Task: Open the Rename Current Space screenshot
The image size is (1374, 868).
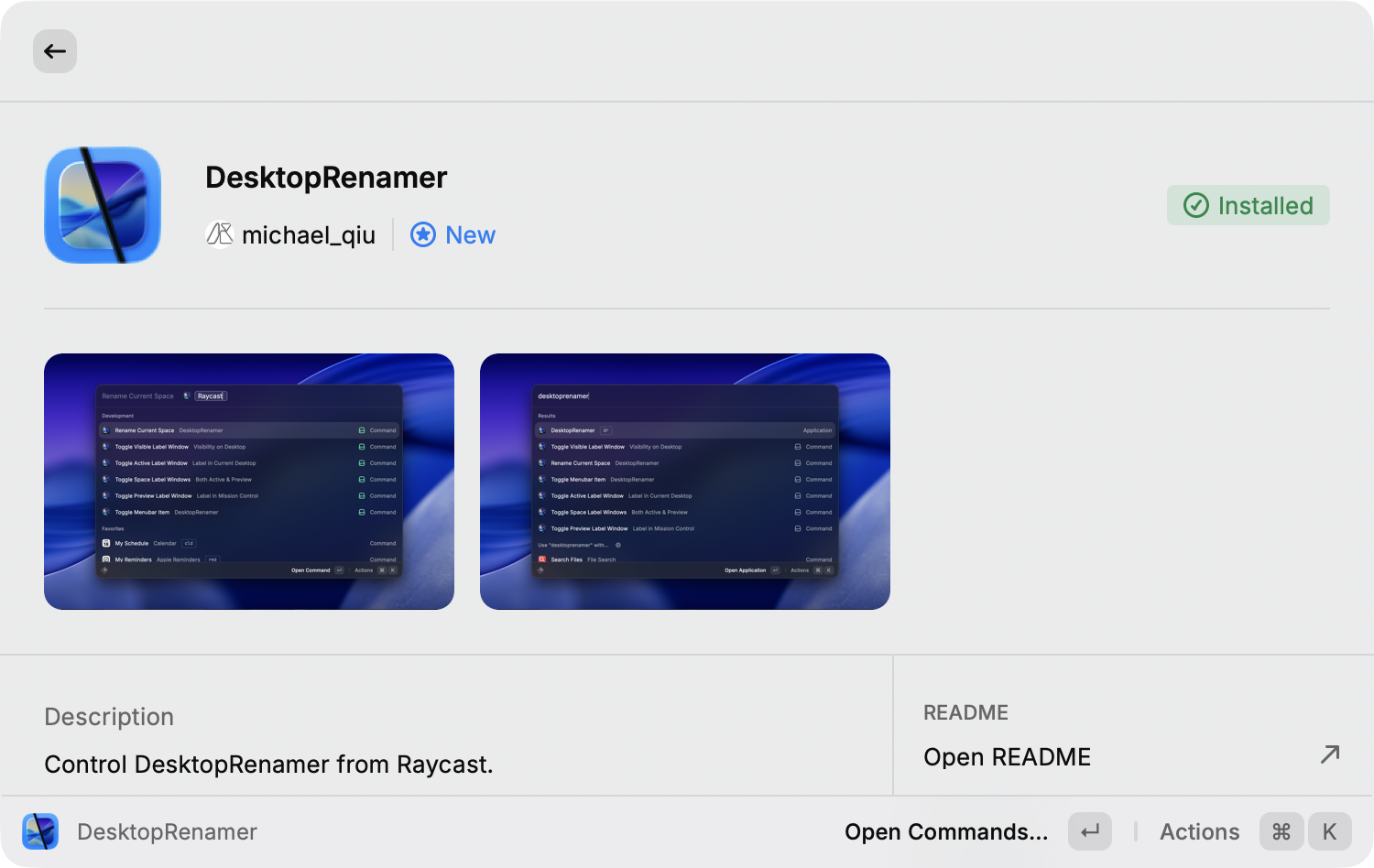Action: click(249, 482)
